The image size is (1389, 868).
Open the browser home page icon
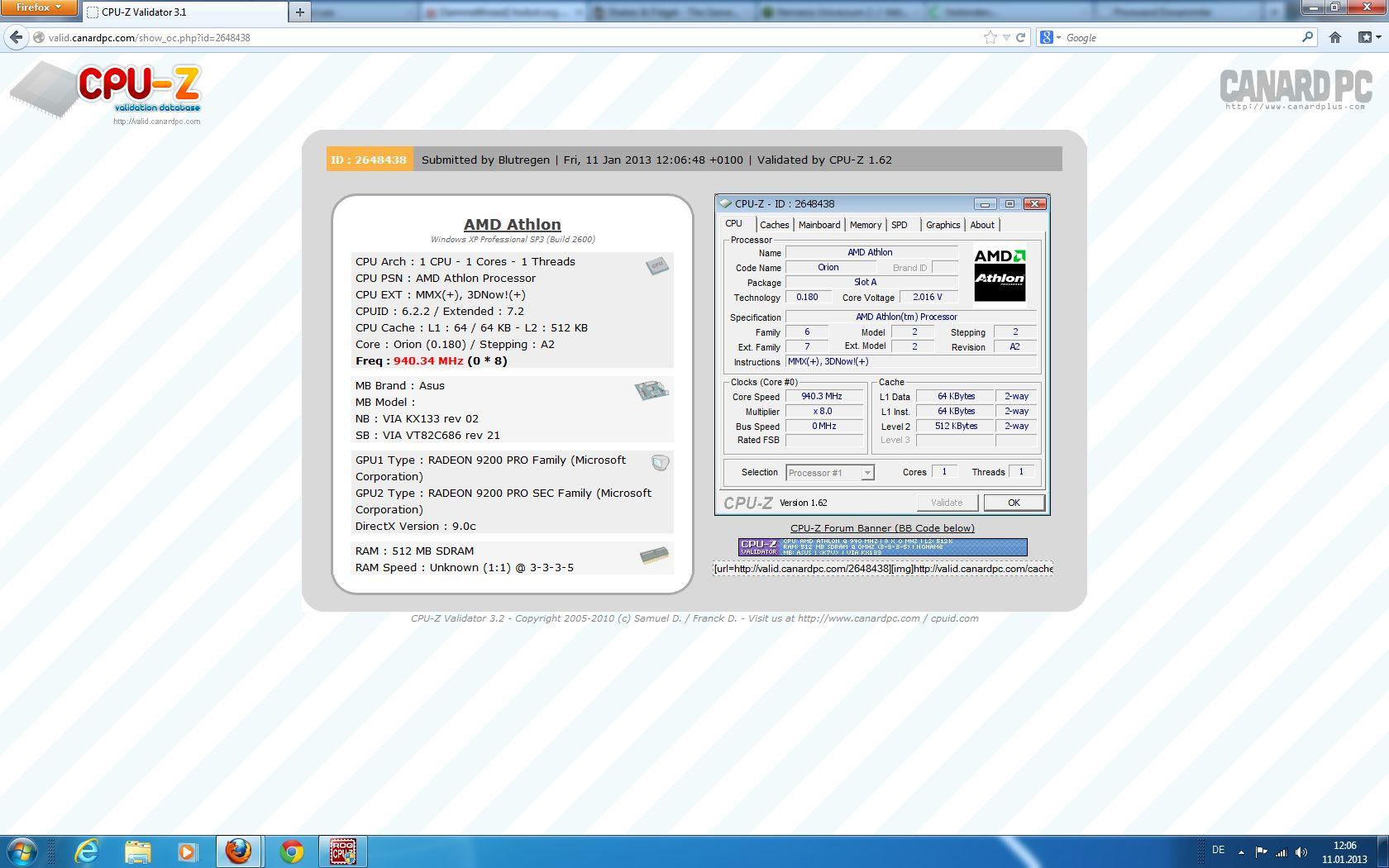pyautogui.click(x=1334, y=37)
